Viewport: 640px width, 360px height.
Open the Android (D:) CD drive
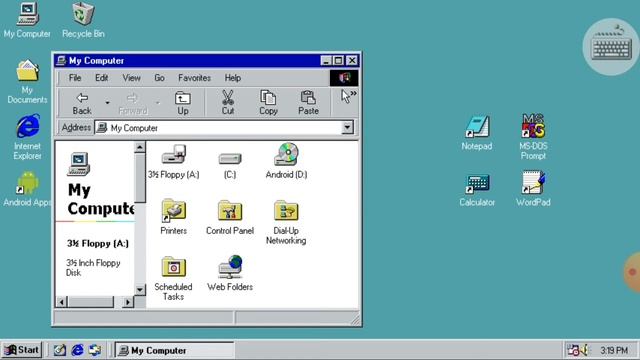coord(286,161)
